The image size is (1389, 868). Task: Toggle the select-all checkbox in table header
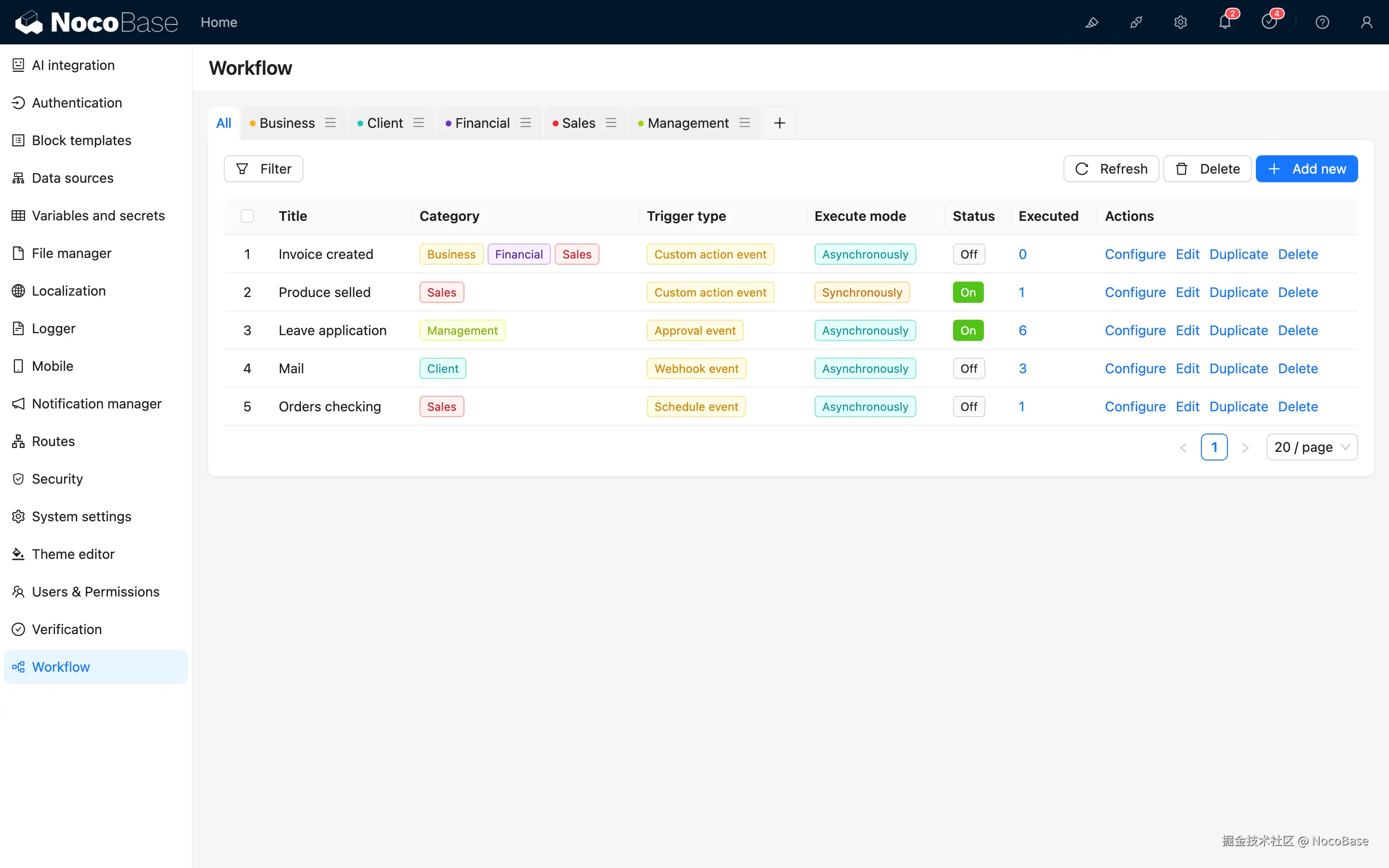(247, 216)
